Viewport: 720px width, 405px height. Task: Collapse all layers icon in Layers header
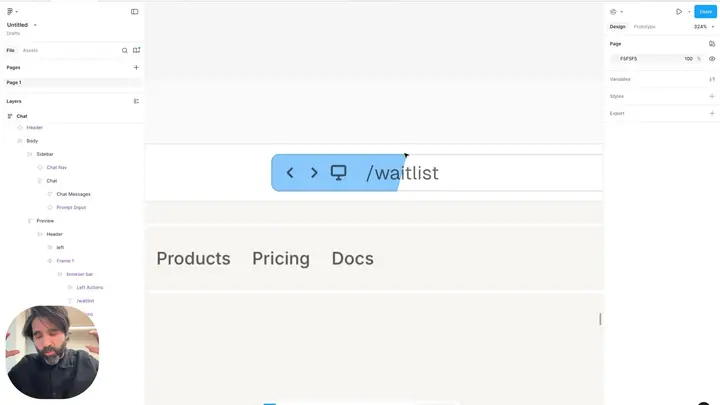(x=136, y=101)
